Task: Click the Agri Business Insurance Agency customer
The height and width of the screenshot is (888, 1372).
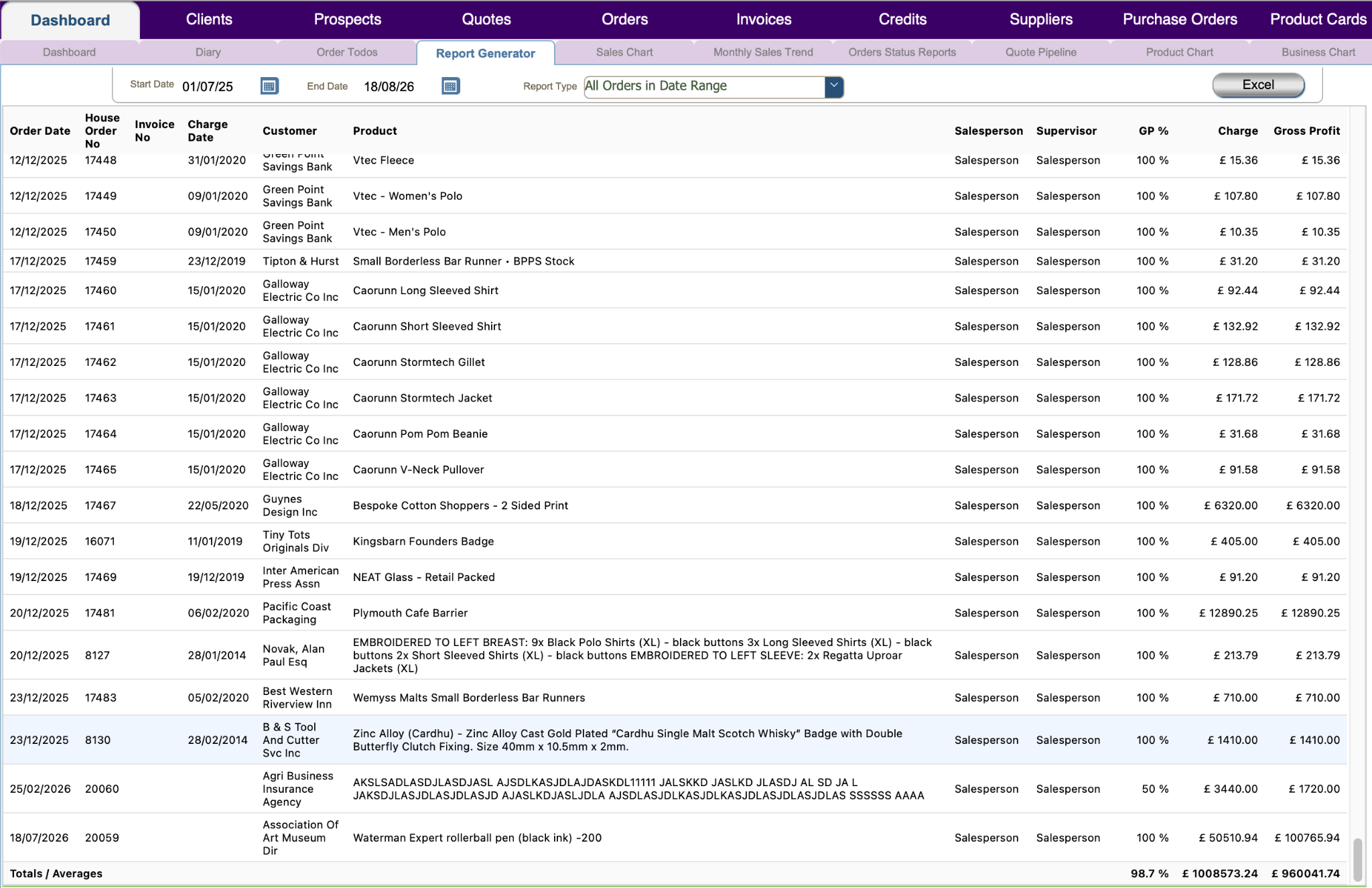Action: (297, 789)
